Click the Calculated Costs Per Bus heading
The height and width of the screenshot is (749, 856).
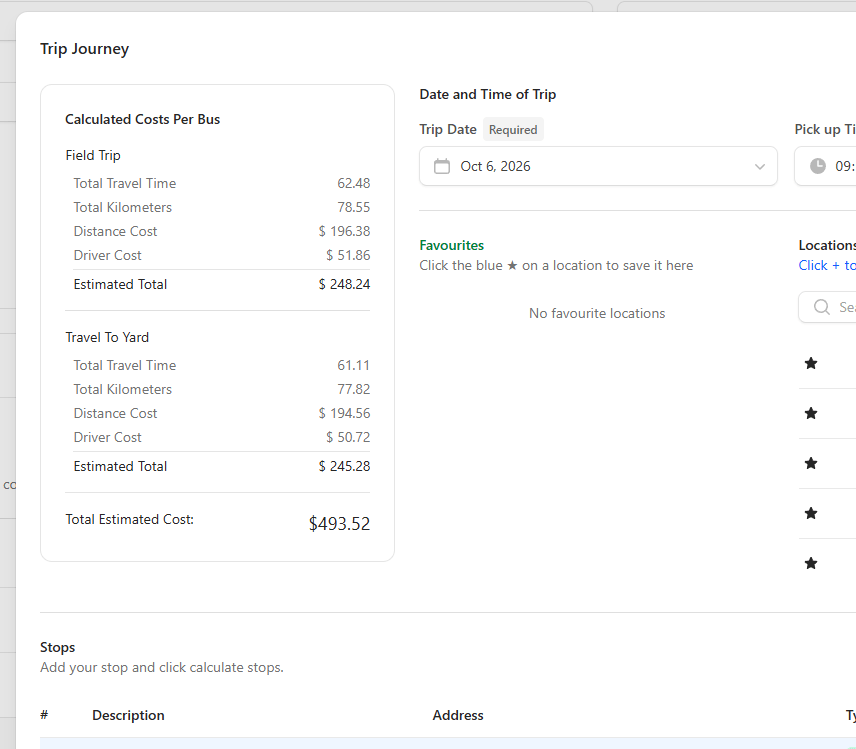(x=142, y=120)
